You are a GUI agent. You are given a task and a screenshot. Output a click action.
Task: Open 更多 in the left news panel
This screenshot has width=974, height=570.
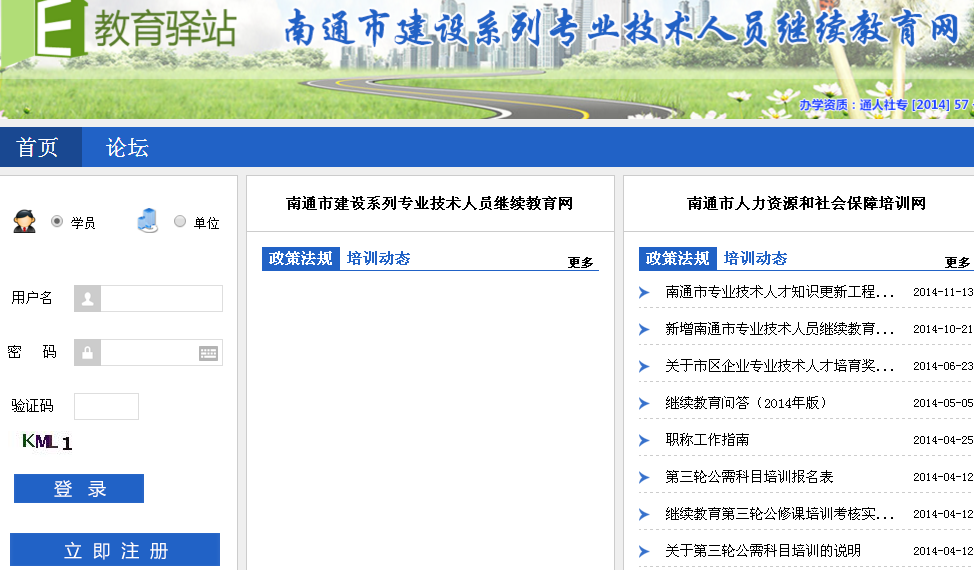point(581,262)
